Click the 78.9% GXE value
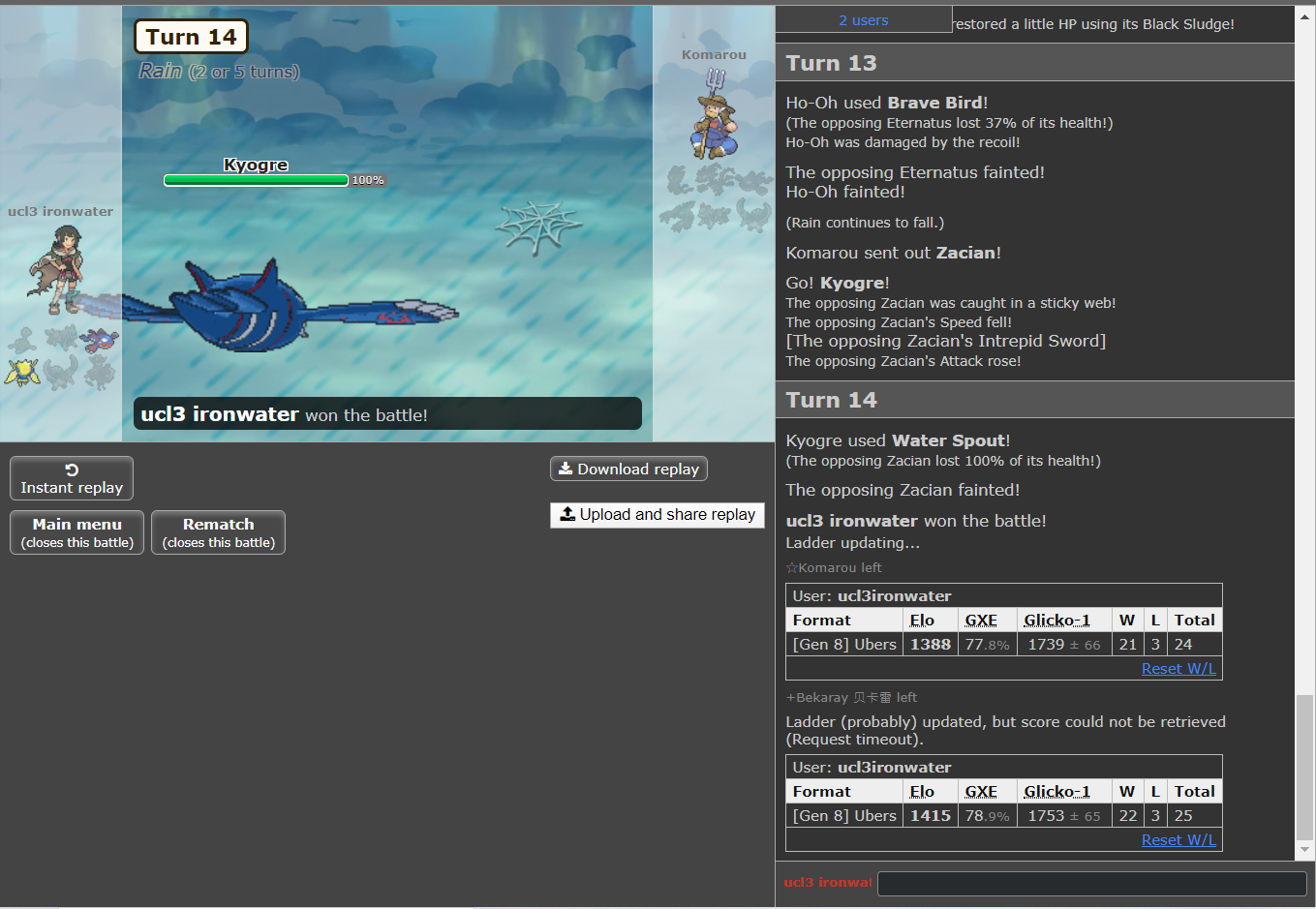 coord(987,816)
